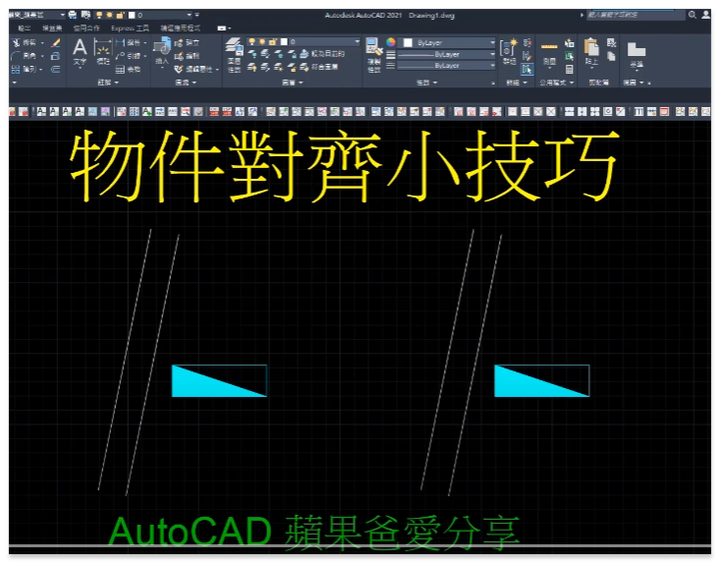Select the Table (表格) tool
This screenshot has width=720, height=563.
click(128, 69)
